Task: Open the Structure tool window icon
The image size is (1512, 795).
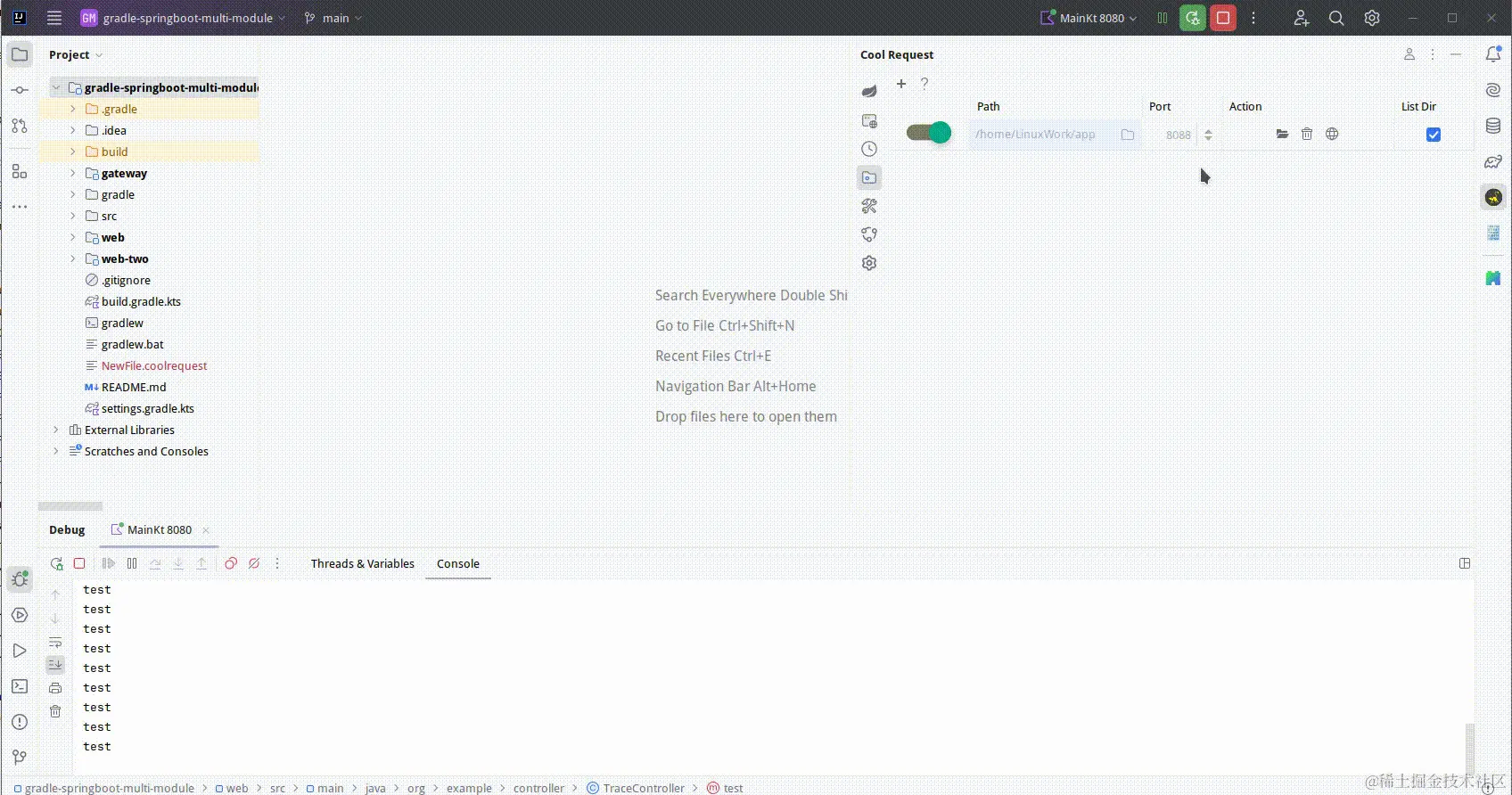Action: [20, 170]
